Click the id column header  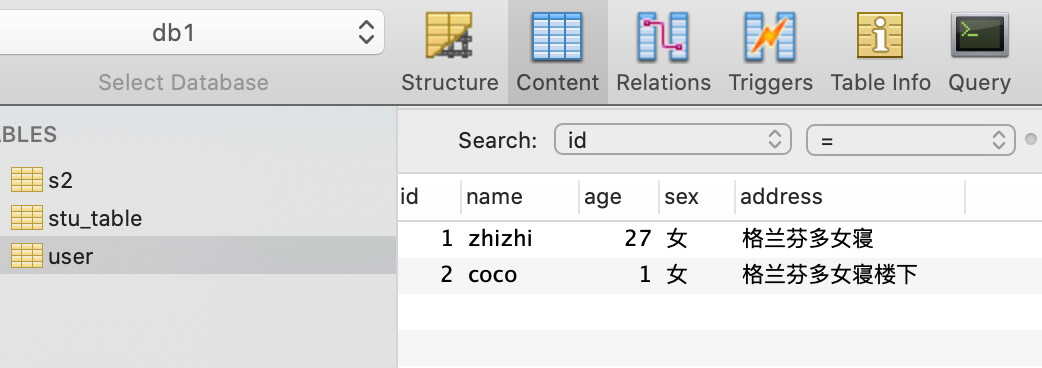coord(429,197)
